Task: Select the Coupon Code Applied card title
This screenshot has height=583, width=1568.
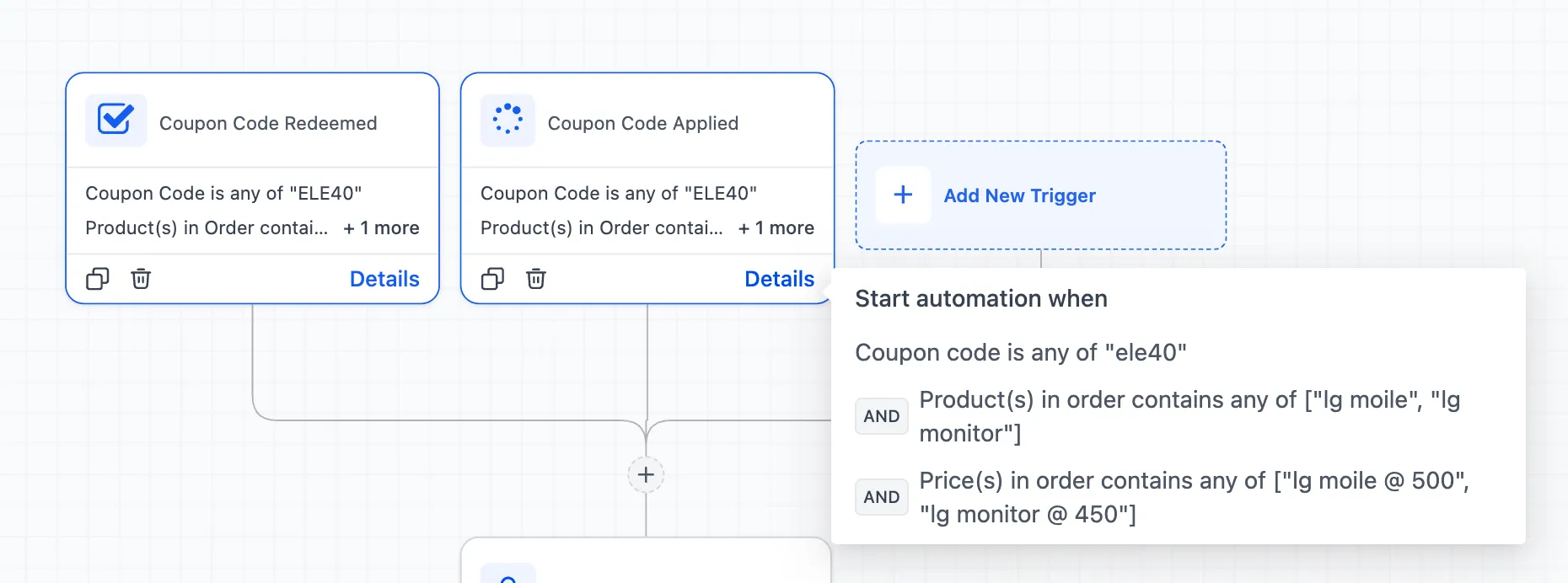Action: pyautogui.click(x=642, y=123)
